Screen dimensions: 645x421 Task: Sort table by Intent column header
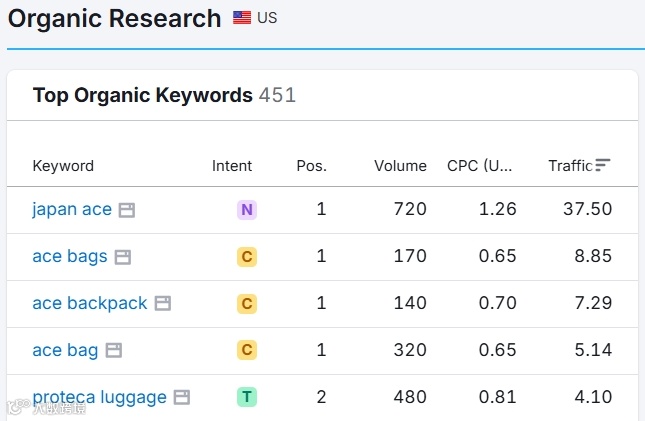pyautogui.click(x=232, y=166)
